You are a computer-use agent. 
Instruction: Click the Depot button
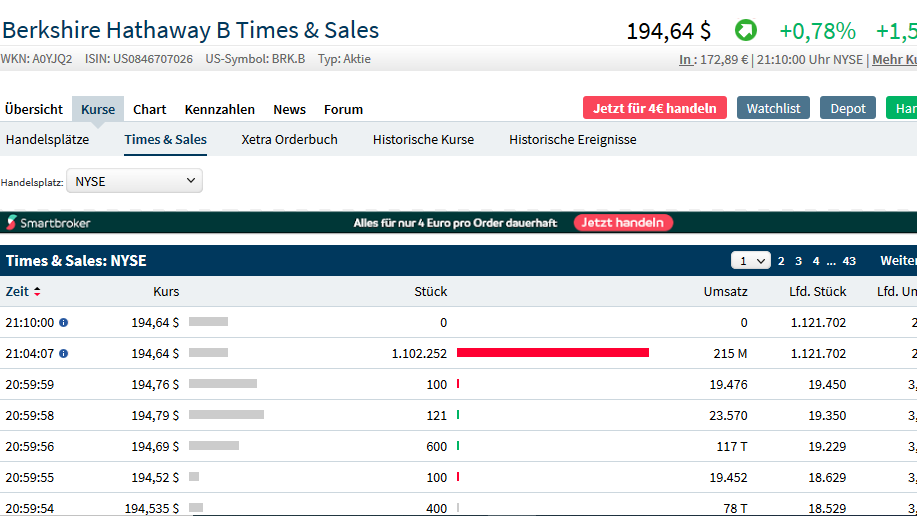[848, 108]
